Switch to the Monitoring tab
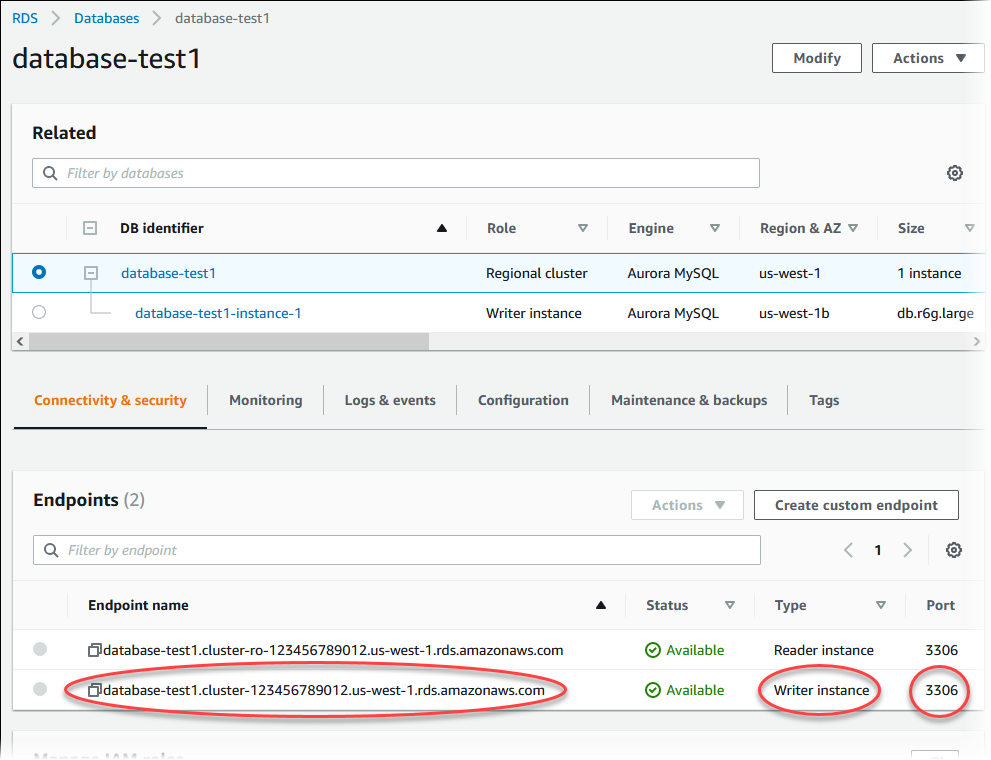The width and height of the screenshot is (991, 760). [x=265, y=400]
